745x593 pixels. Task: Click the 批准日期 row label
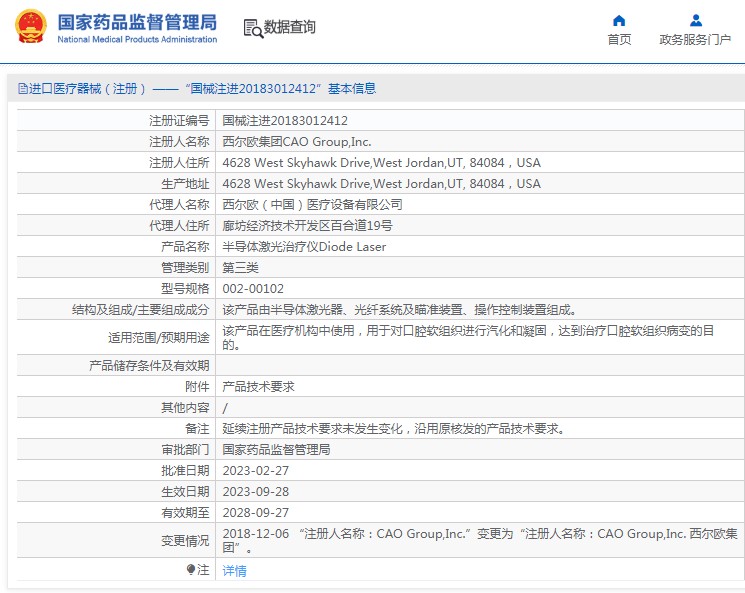185,470
